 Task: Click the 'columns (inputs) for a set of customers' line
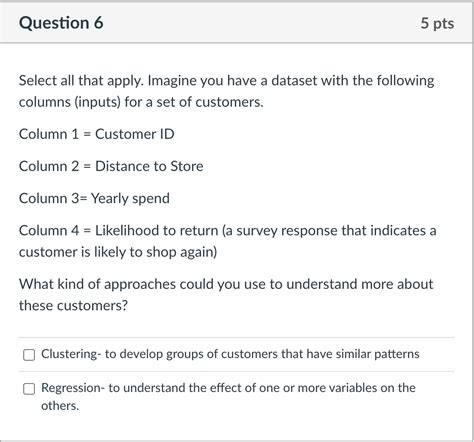141,102
